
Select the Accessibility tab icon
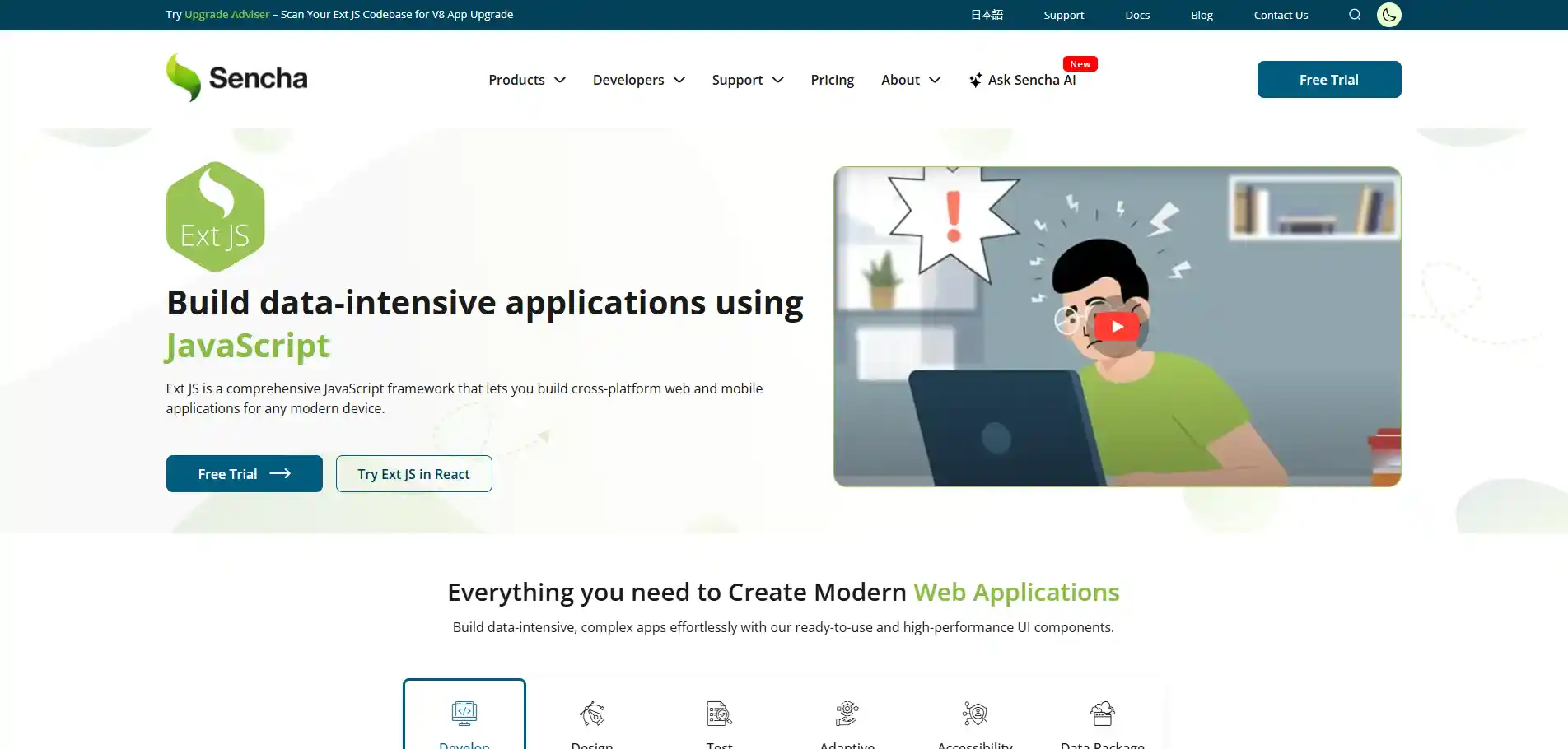coord(975,713)
